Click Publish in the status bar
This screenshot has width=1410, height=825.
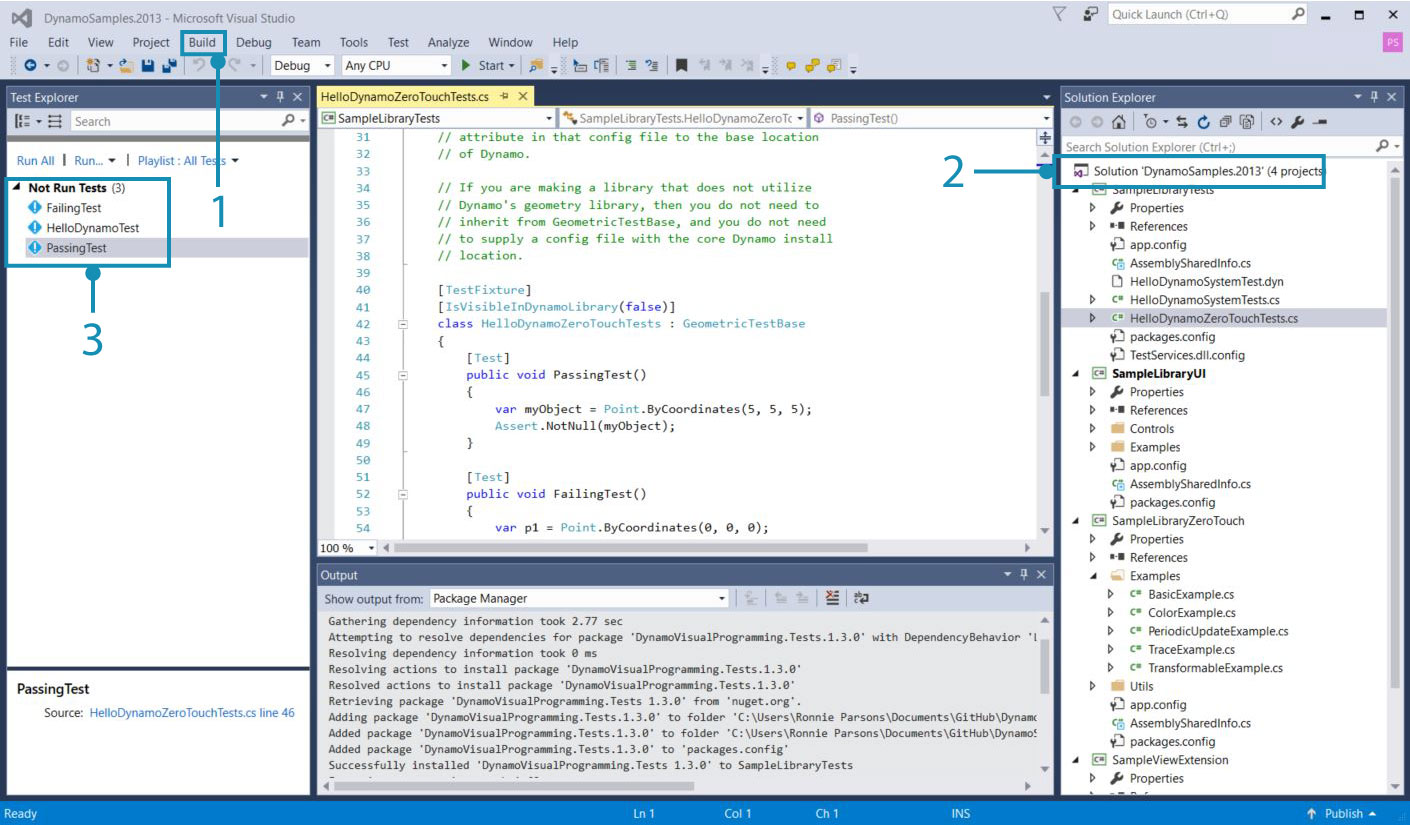click(x=1343, y=814)
